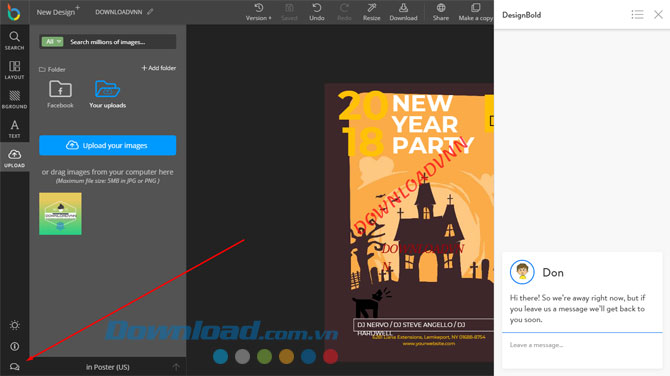Select the yellow 2018 poster text
Image resolution: width=670 pixels, height=376 pixels.
pos(363,124)
